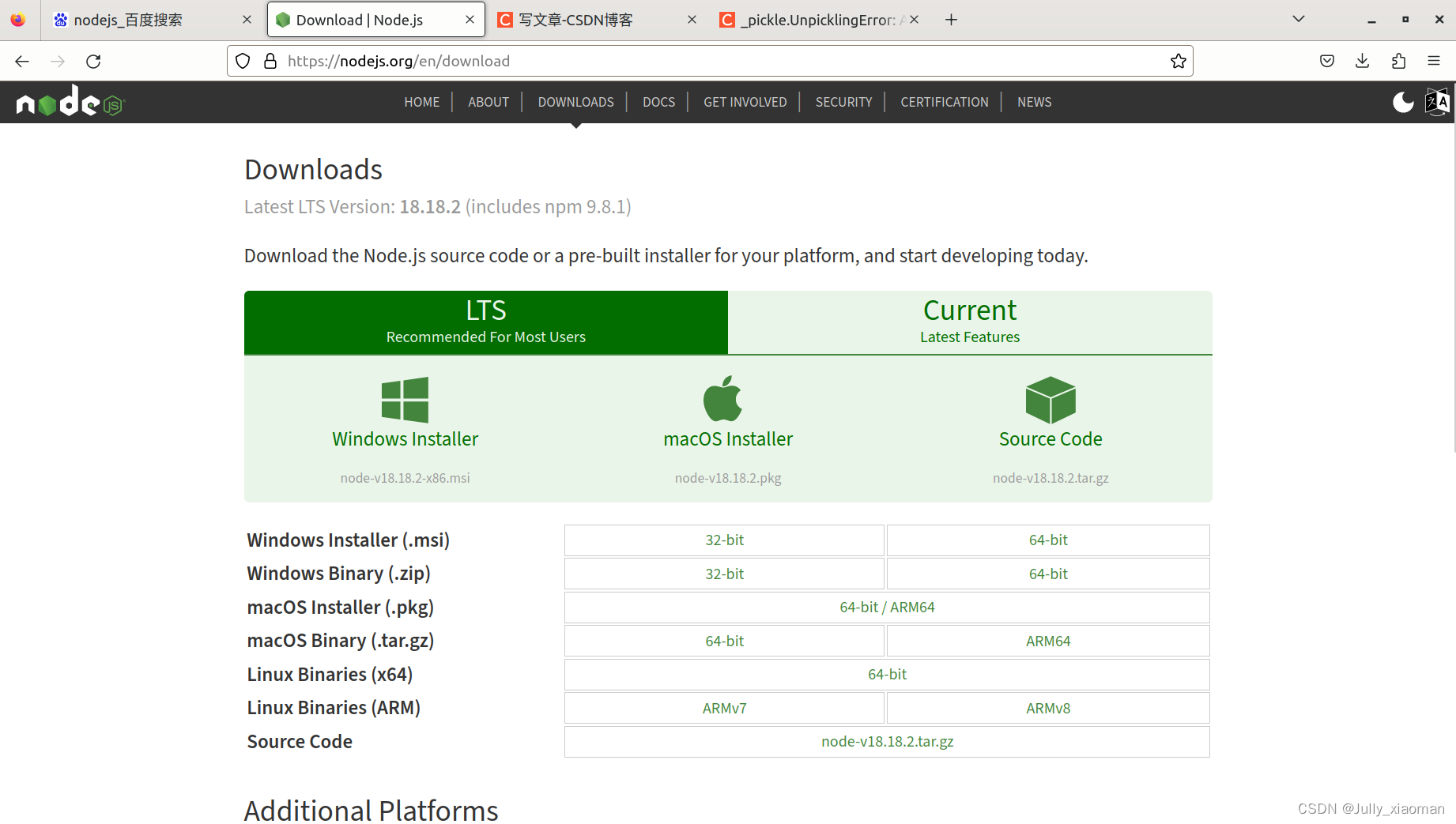1456x824 pixels.
Task: Select the macOS Installer Apple icon
Action: (x=726, y=399)
